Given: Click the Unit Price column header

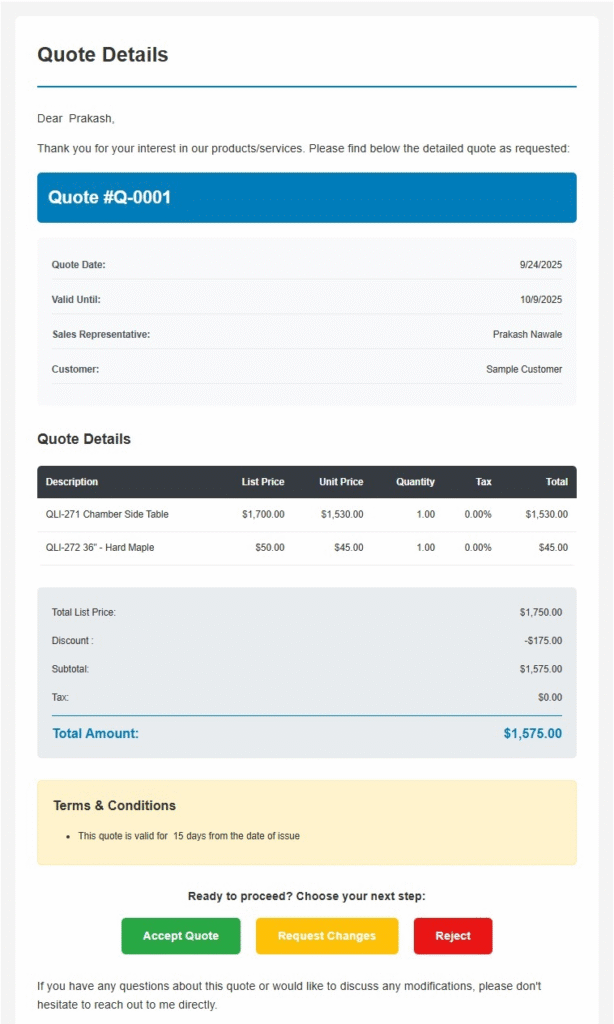Looking at the screenshot, I should click(341, 482).
